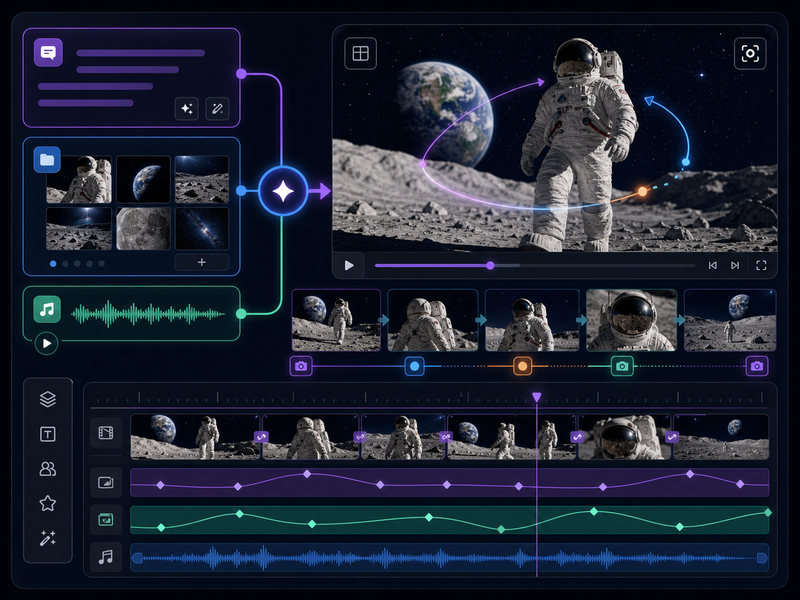Select the active first pagination dot
This screenshot has height=600, width=800.
point(53,264)
